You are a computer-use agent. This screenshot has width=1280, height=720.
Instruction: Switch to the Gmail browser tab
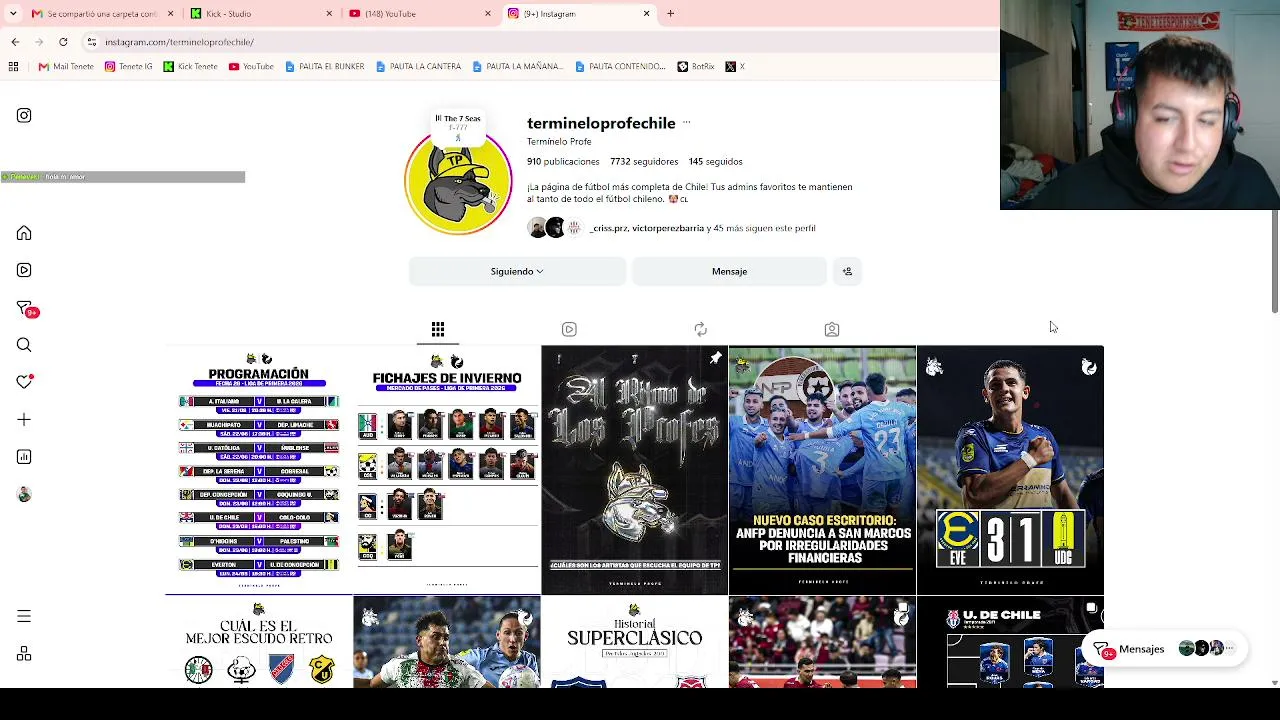100,14
